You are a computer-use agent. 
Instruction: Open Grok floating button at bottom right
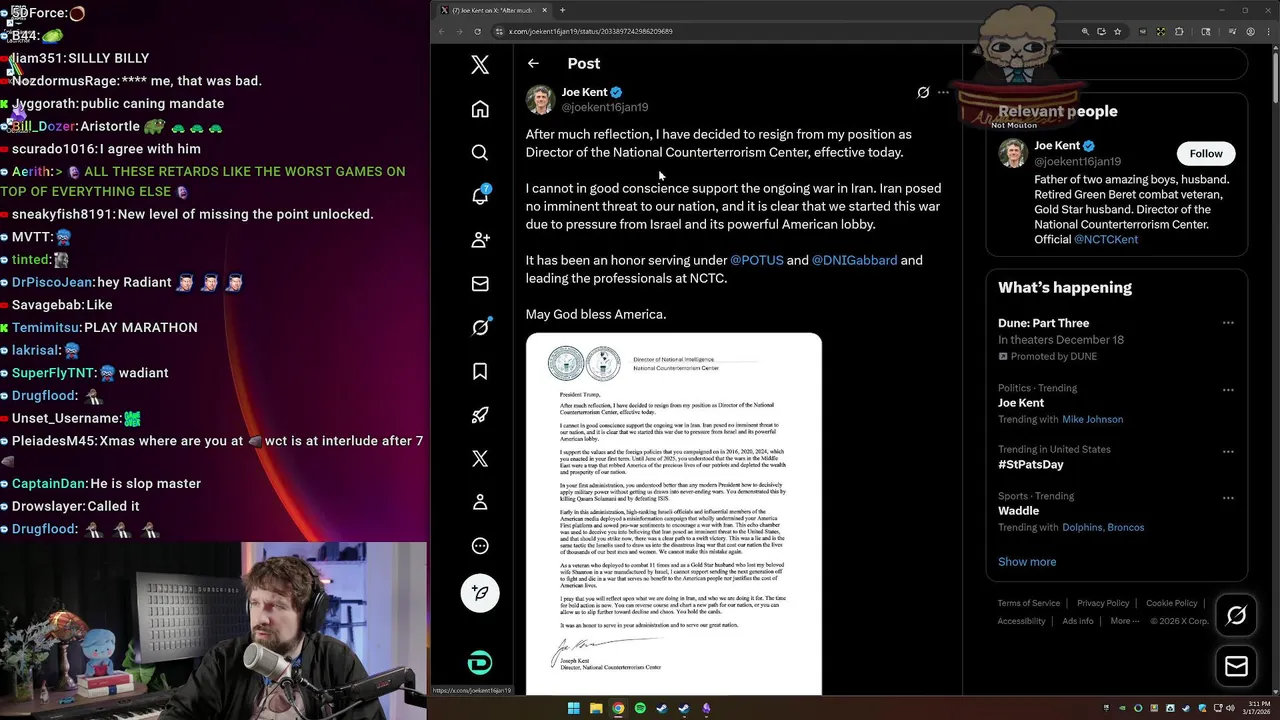point(1236,616)
